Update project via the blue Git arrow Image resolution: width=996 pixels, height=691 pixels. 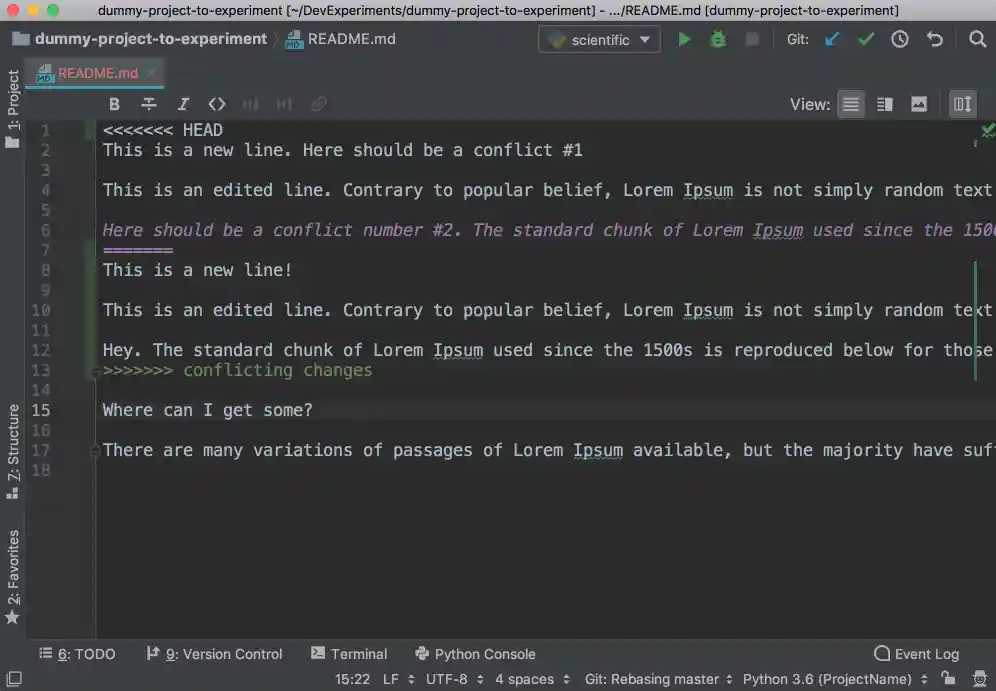click(832, 39)
